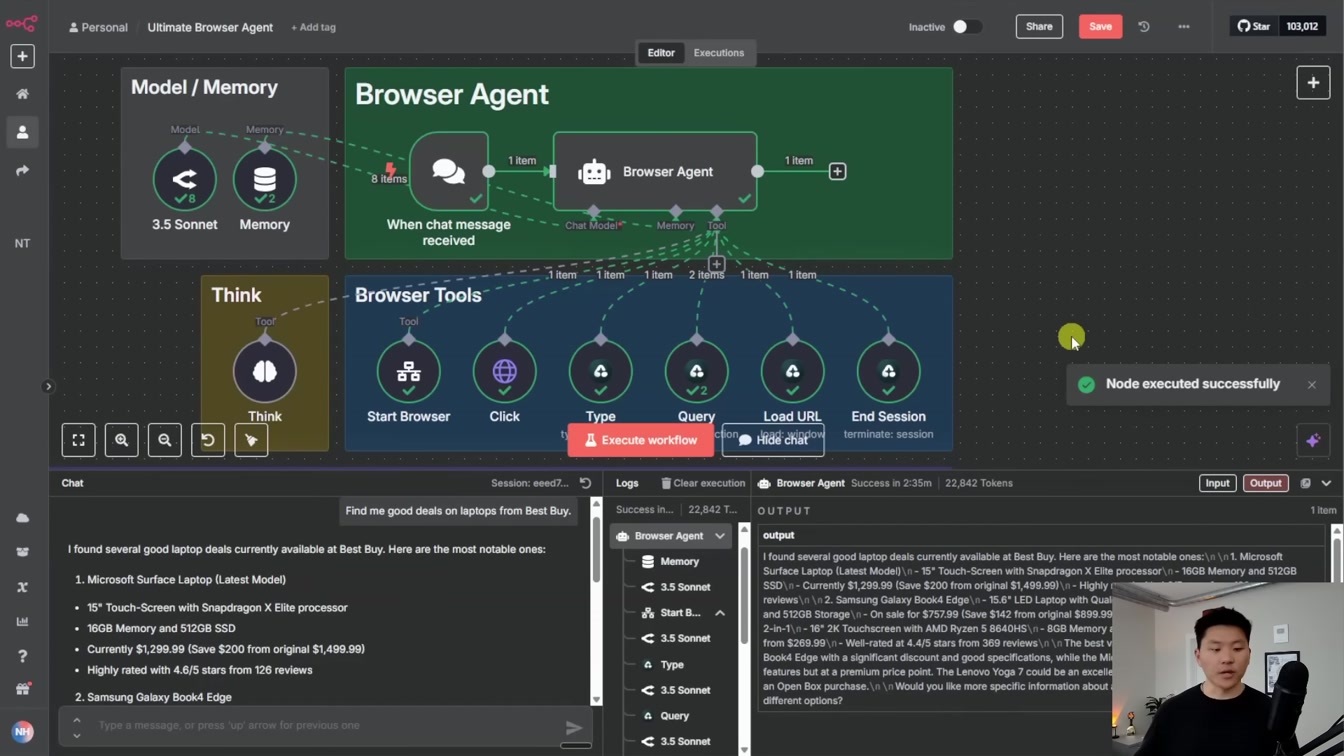The height and width of the screenshot is (756, 1344).
Task: Collapse the Start B... log entry chevron
Action: tap(720, 613)
